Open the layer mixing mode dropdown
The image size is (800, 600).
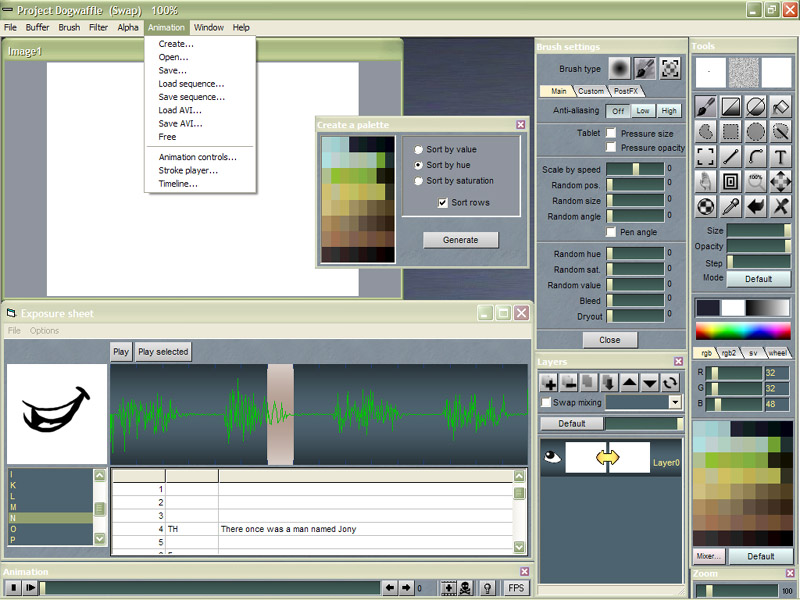tap(675, 403)
